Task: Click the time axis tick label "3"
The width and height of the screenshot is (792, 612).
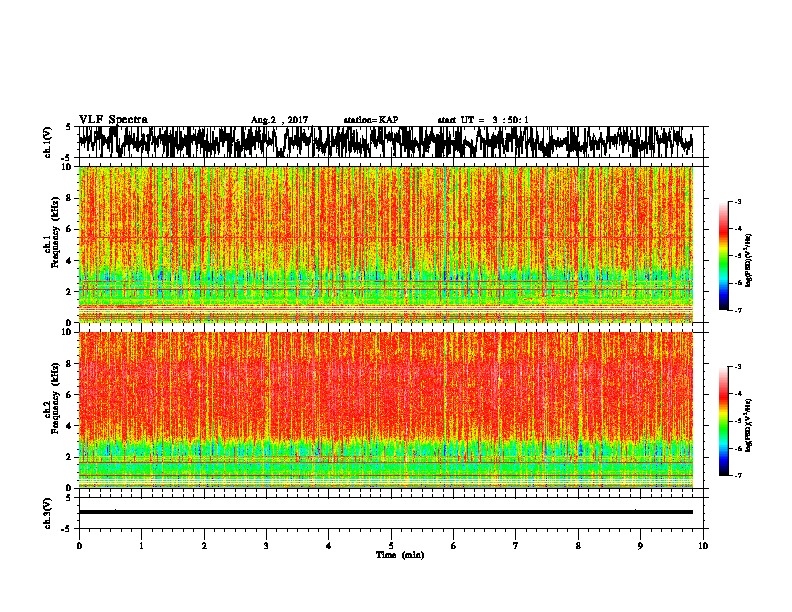Action: [x=266, y=546]
